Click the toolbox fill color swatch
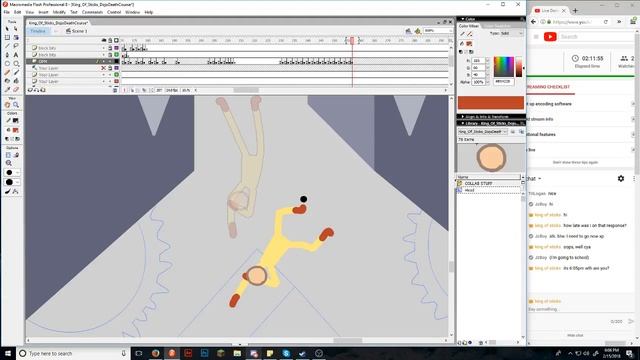 click(16, 130)
